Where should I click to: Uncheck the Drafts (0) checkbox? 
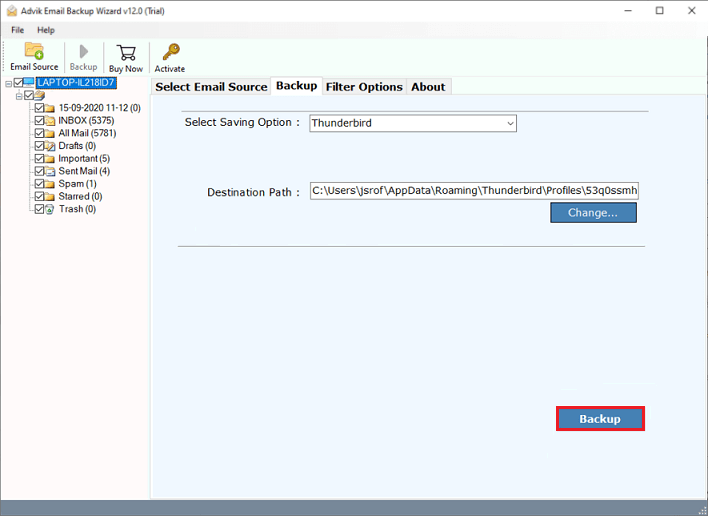click(x=39, y=146)
